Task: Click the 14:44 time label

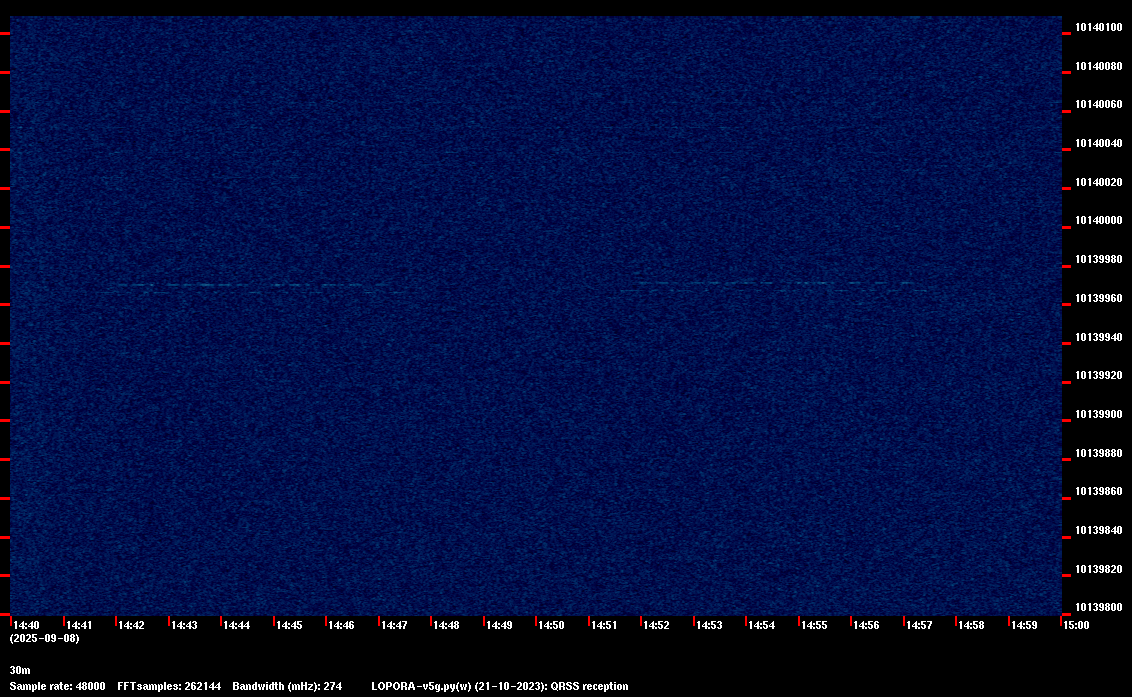Action: point(237,625)
